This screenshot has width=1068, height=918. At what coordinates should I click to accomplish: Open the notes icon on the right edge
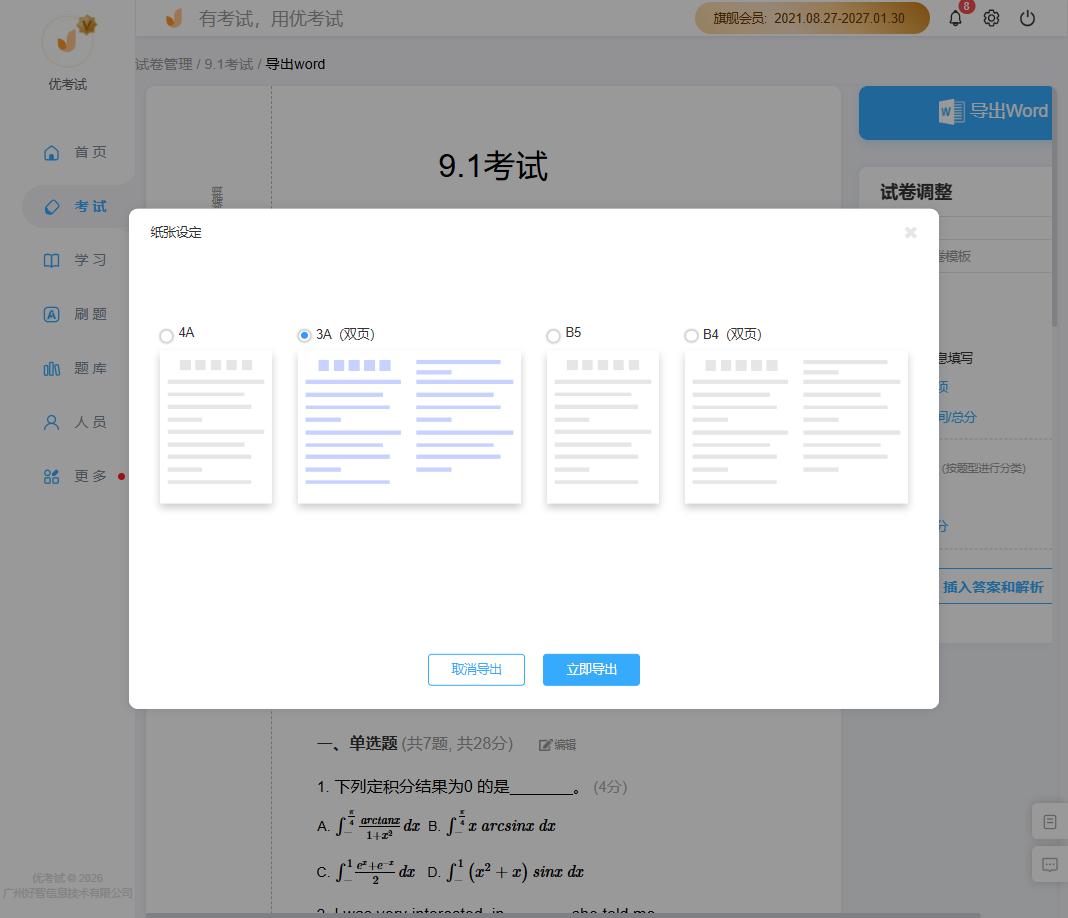[1049, 821]
